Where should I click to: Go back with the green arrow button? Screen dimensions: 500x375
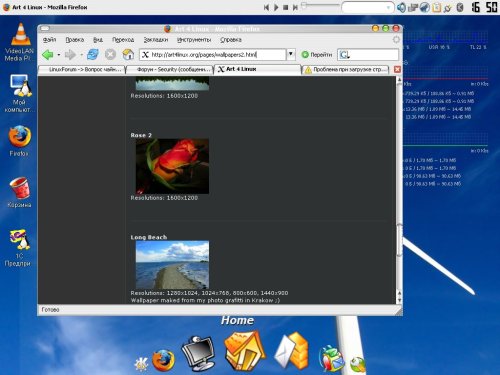point(48,54)
